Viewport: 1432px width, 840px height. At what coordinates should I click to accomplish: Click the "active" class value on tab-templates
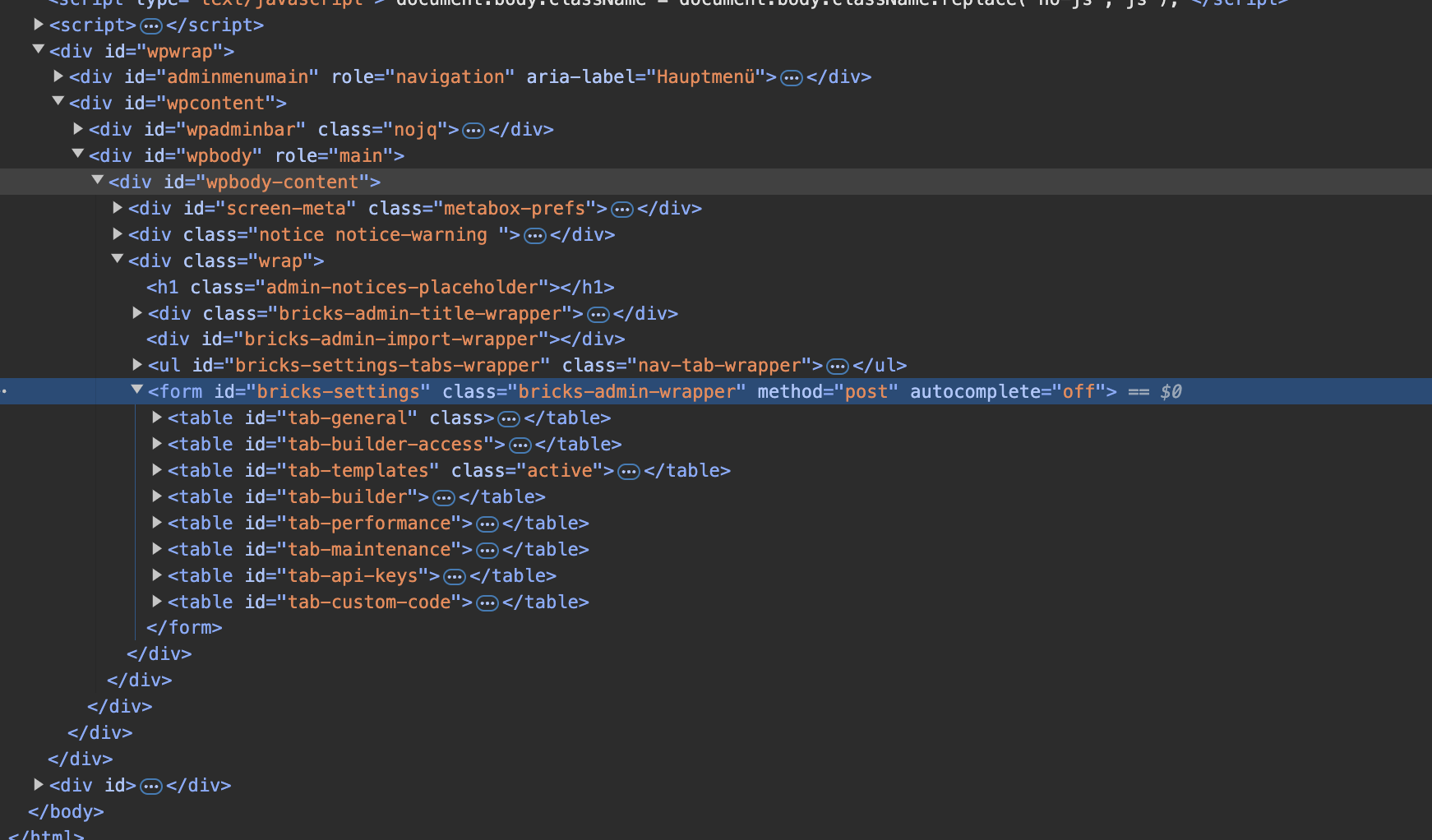point(560,470)
